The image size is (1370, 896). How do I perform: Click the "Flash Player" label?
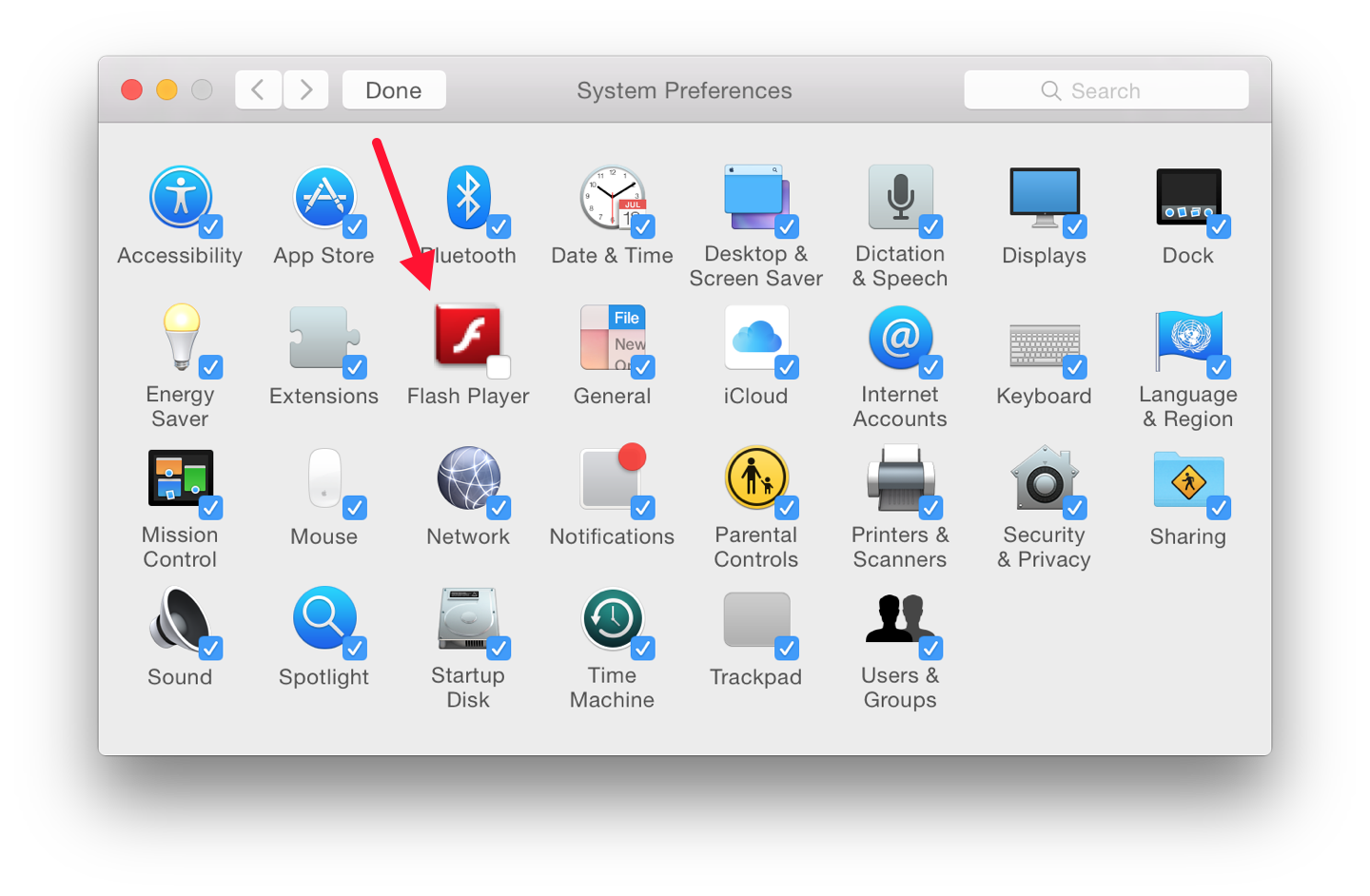(468, 396)
